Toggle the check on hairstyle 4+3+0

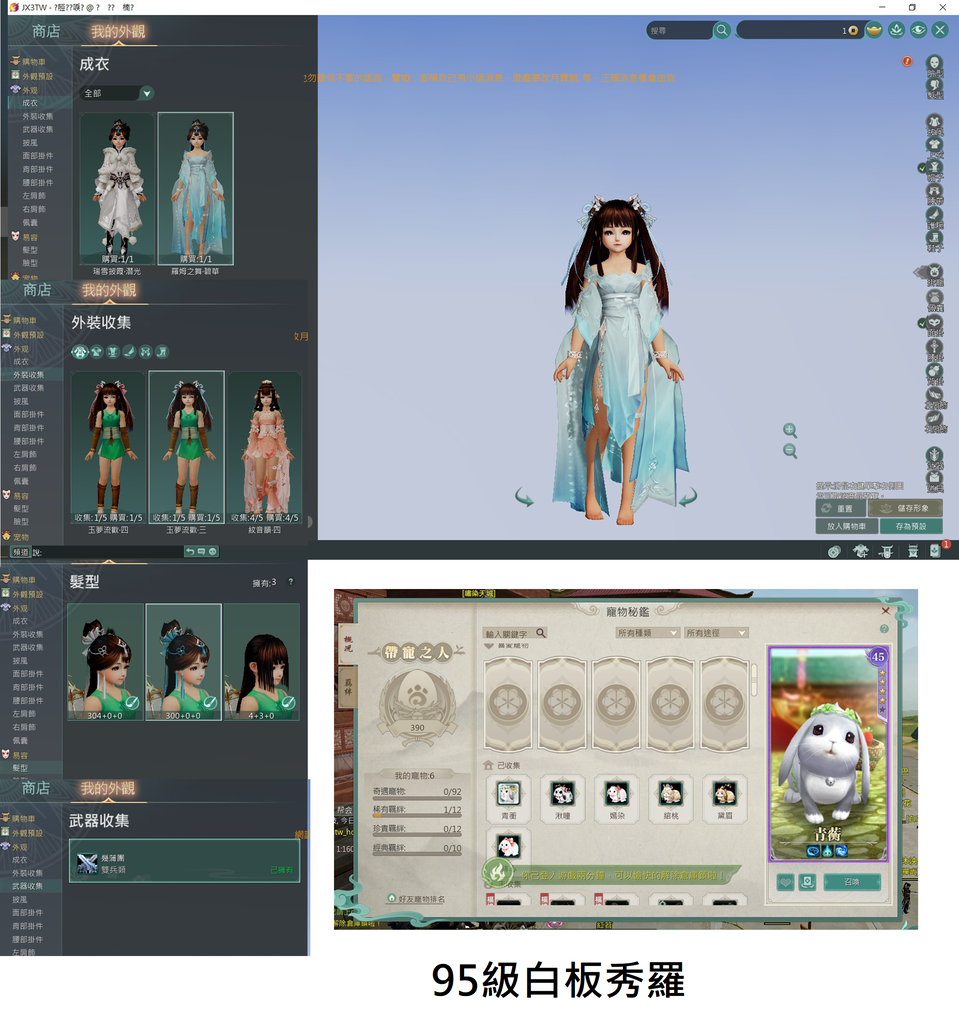[x=288, y=703]
